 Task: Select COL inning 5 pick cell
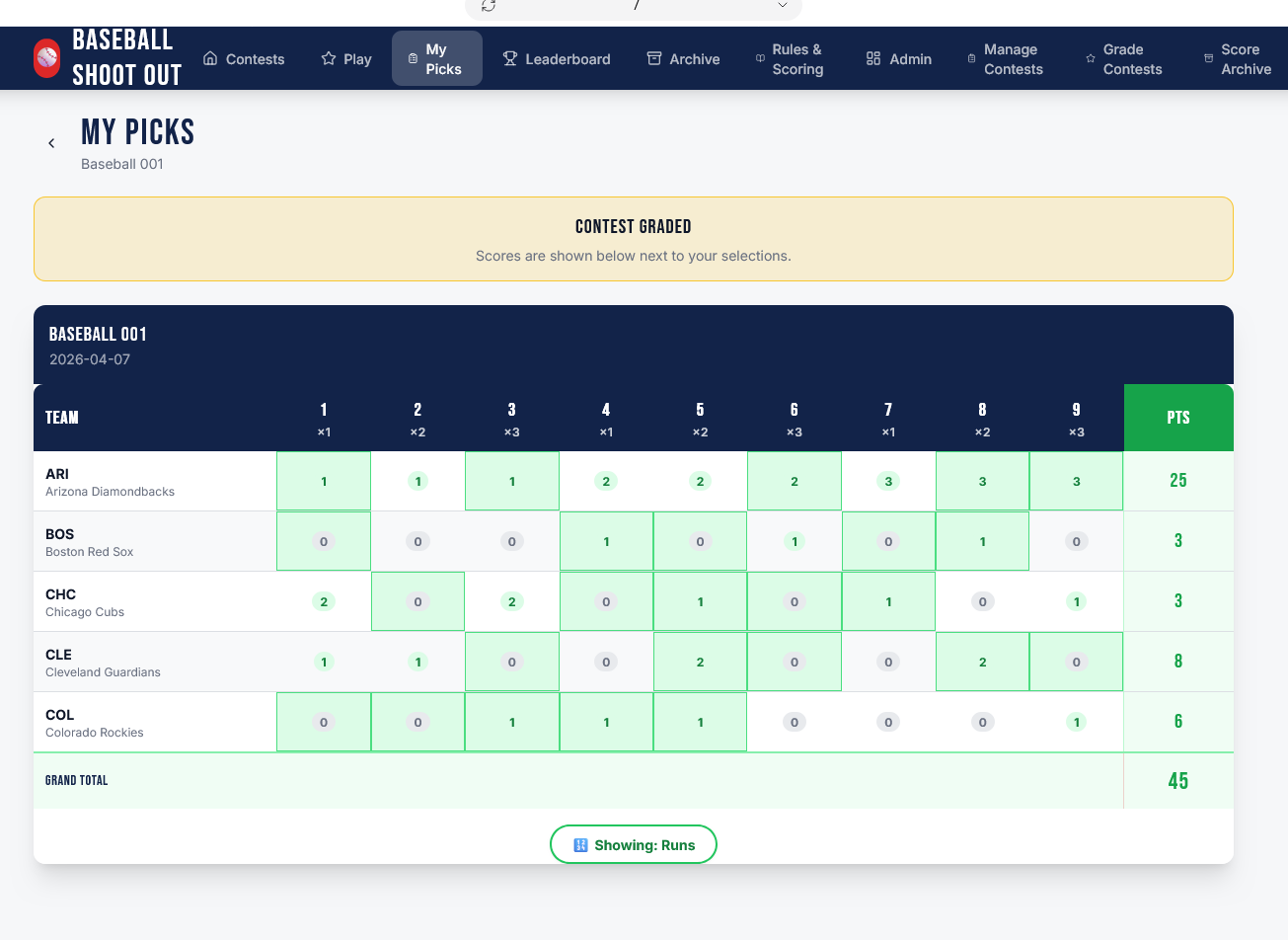click(700, 722)
